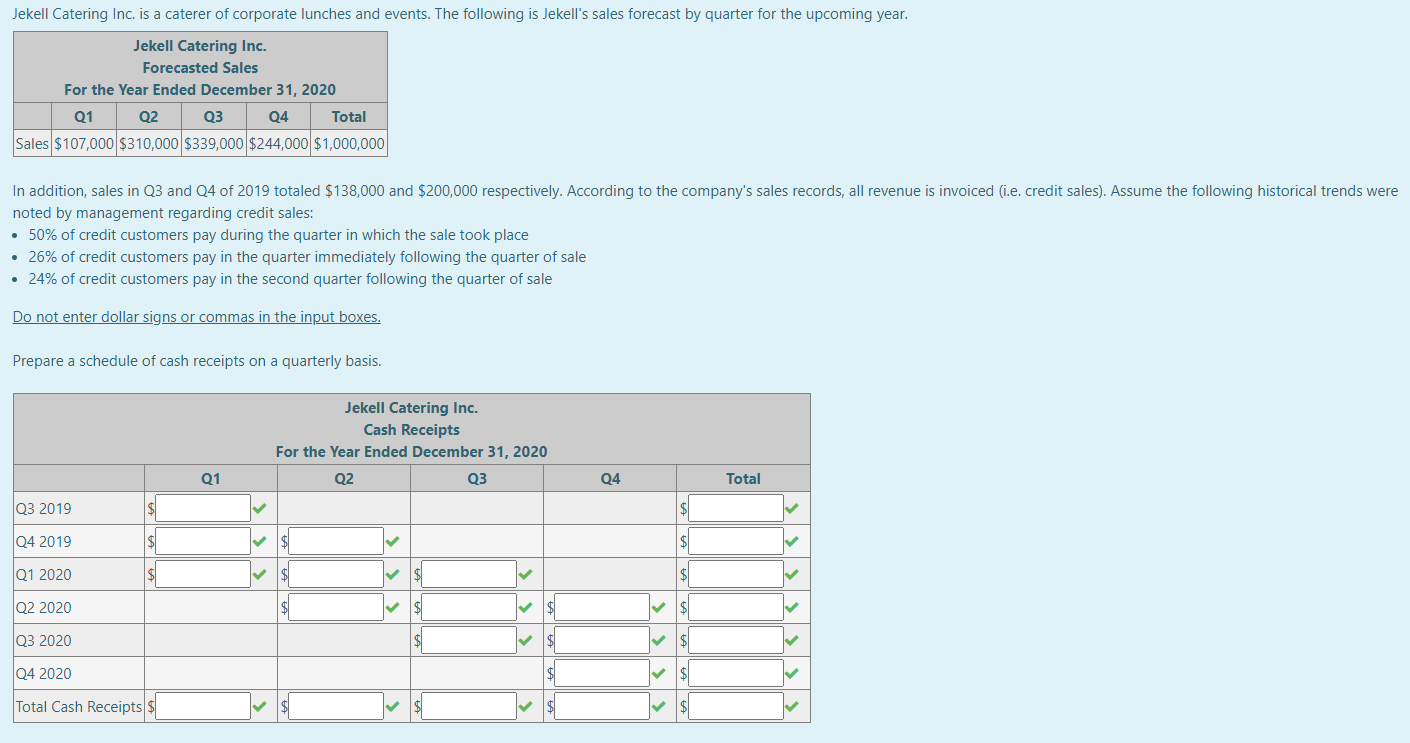1410x743 pixels.
Task: Click the '50% of credit customers' bullet
Action: [279, 235]
